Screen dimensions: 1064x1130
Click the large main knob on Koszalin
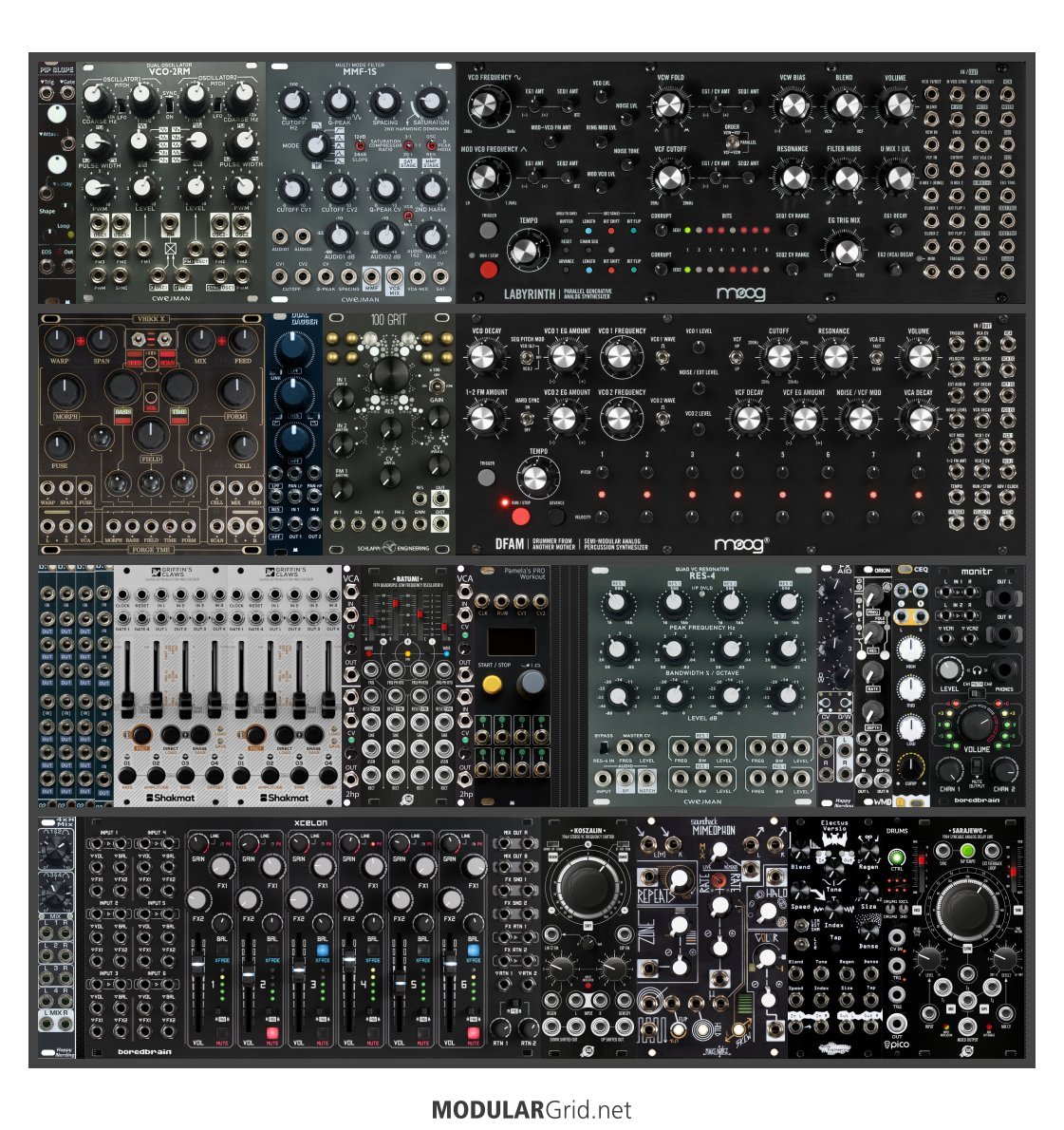588,886
